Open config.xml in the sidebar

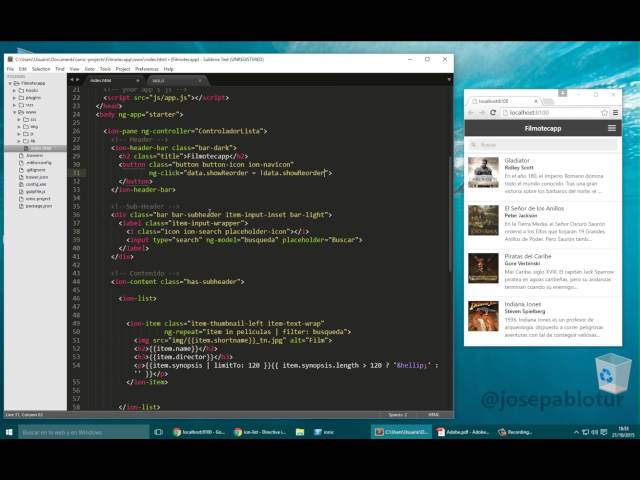[36, 184]
